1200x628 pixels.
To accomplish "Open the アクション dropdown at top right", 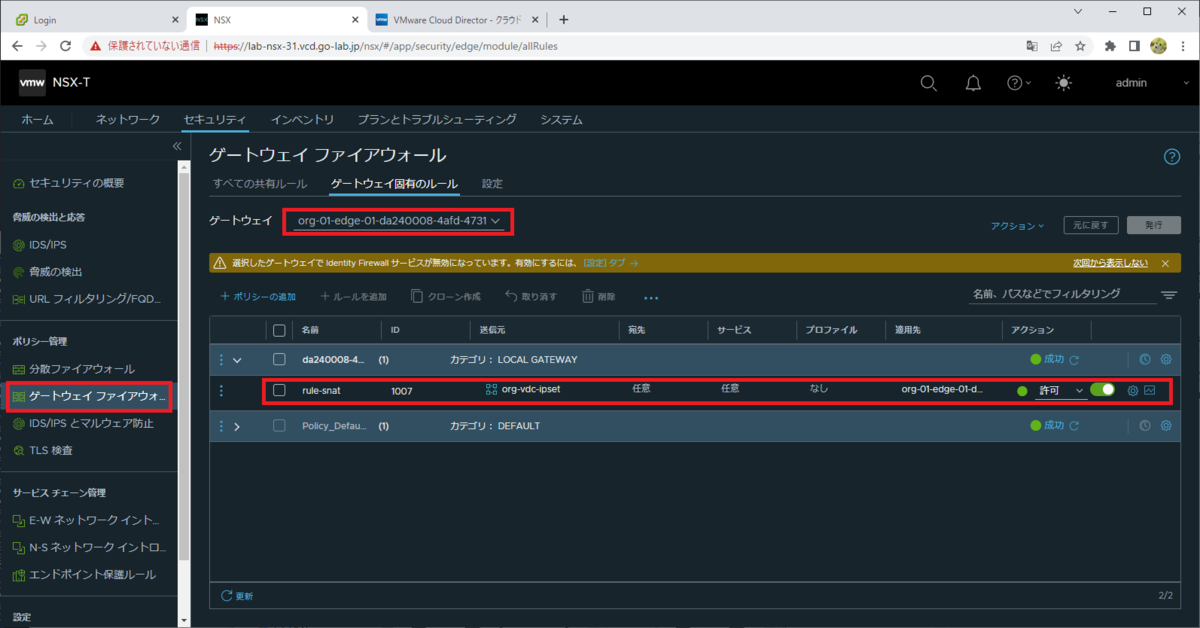I will (1017, 226).
